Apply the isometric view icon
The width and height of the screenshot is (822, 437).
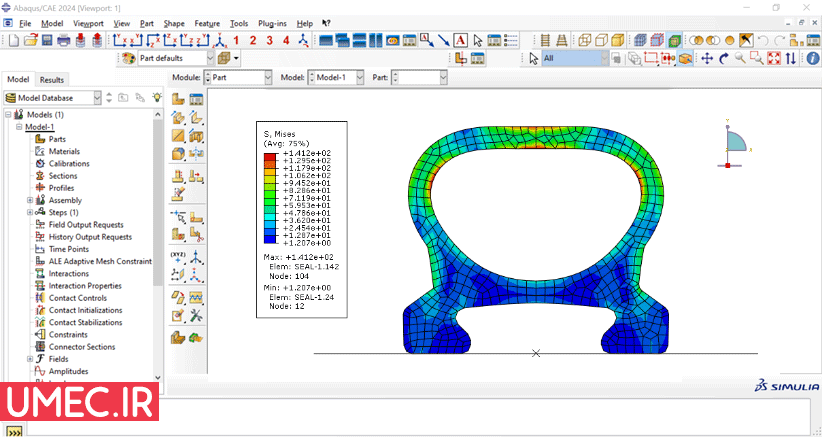[220, 40]
